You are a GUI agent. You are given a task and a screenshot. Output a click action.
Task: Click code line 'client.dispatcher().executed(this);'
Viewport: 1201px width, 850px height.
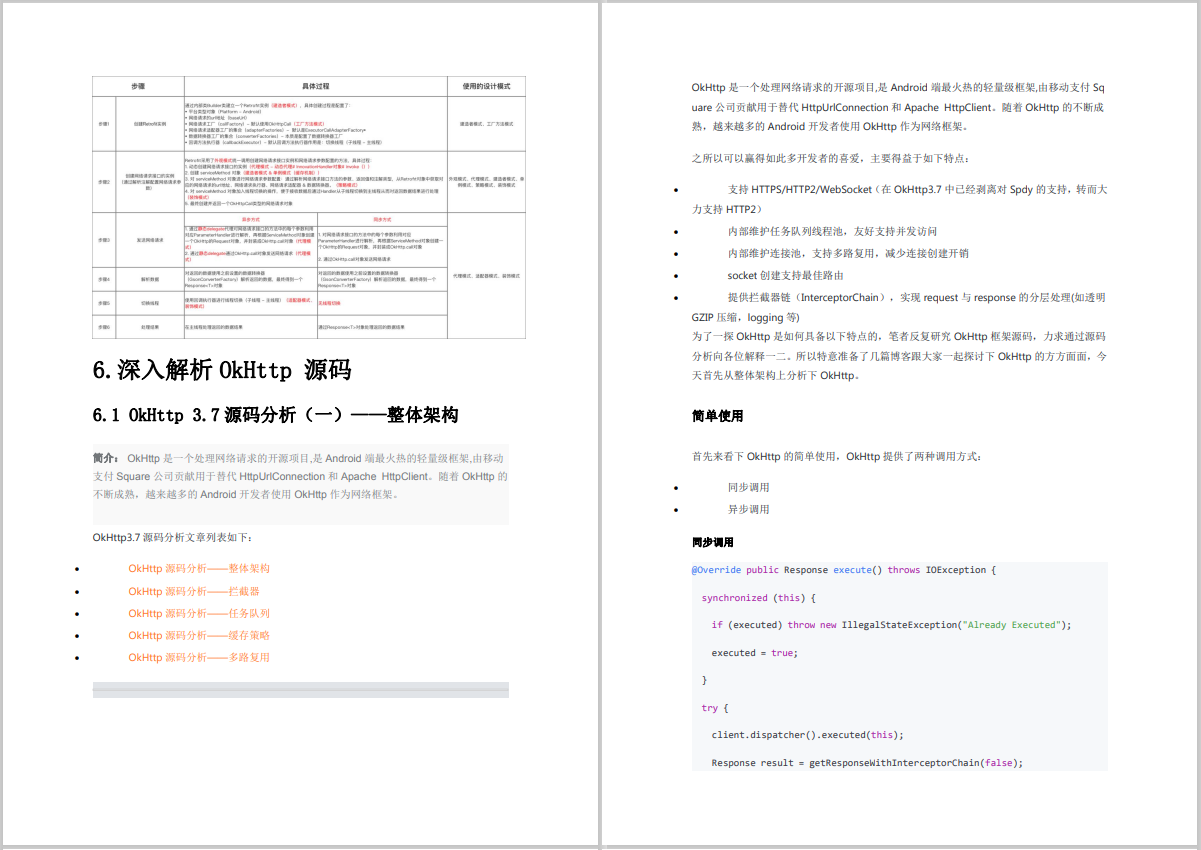tap(807, 735)
